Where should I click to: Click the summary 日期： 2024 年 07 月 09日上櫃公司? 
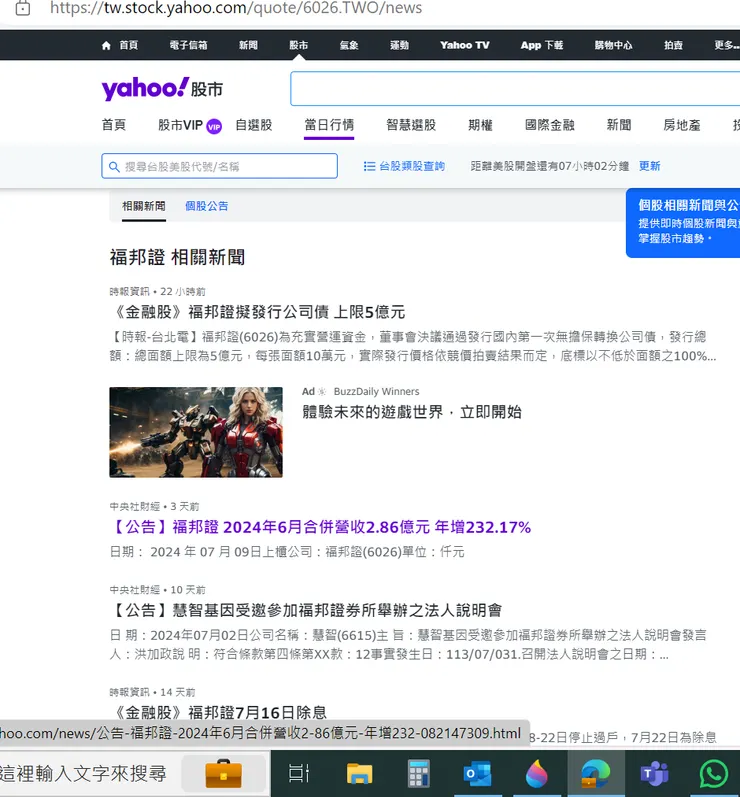point(287,551)
